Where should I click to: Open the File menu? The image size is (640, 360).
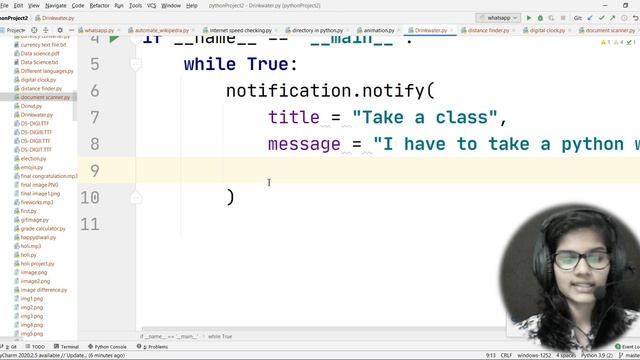pyautogui.click(x=4, y=6)
